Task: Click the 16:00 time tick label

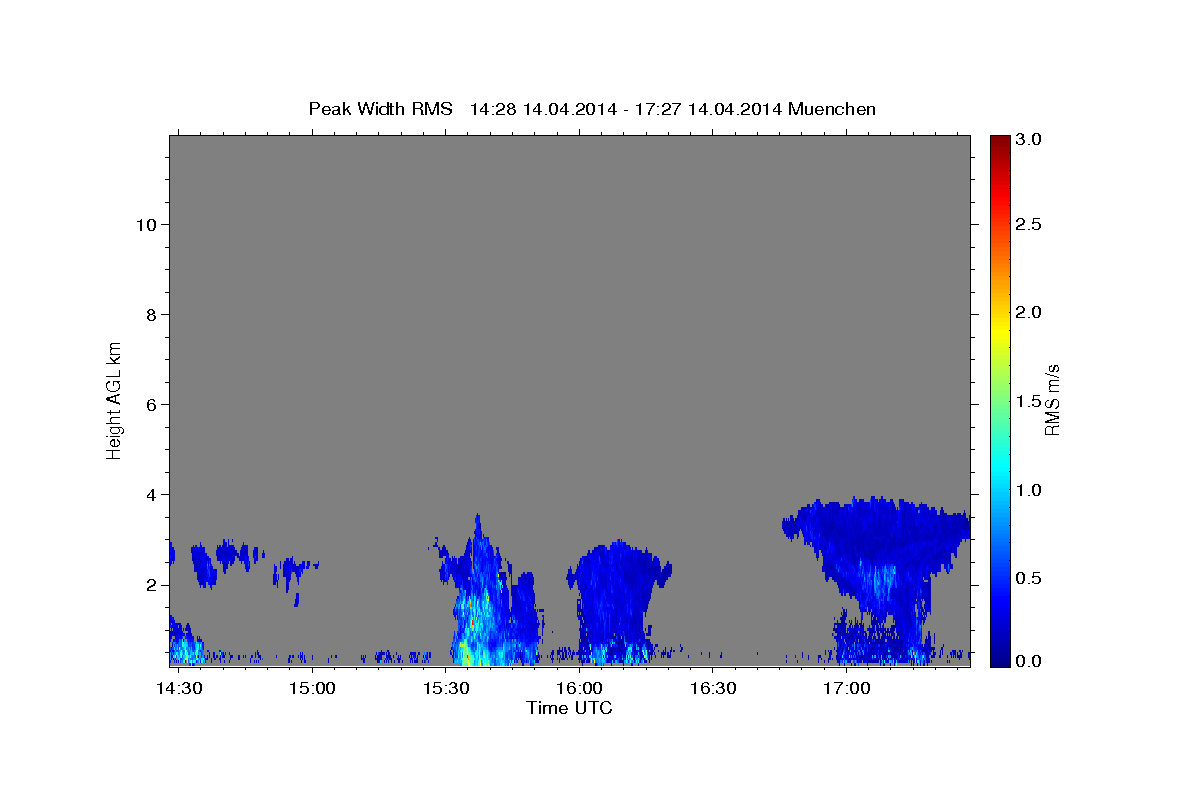Action: pyautogui.click(x=579, y=689)
